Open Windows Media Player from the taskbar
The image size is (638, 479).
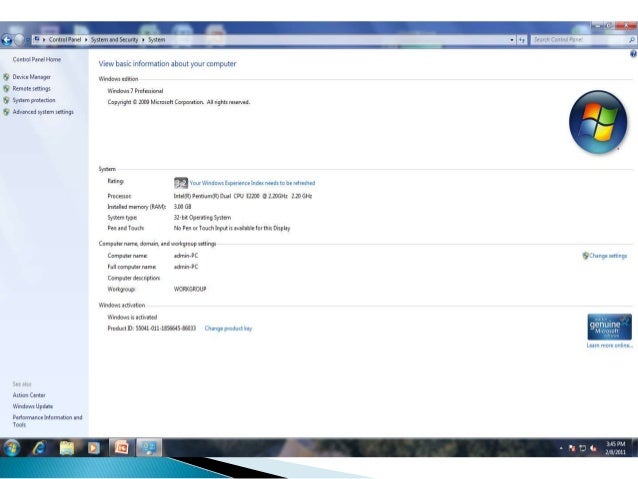click(x=94, y=448)
